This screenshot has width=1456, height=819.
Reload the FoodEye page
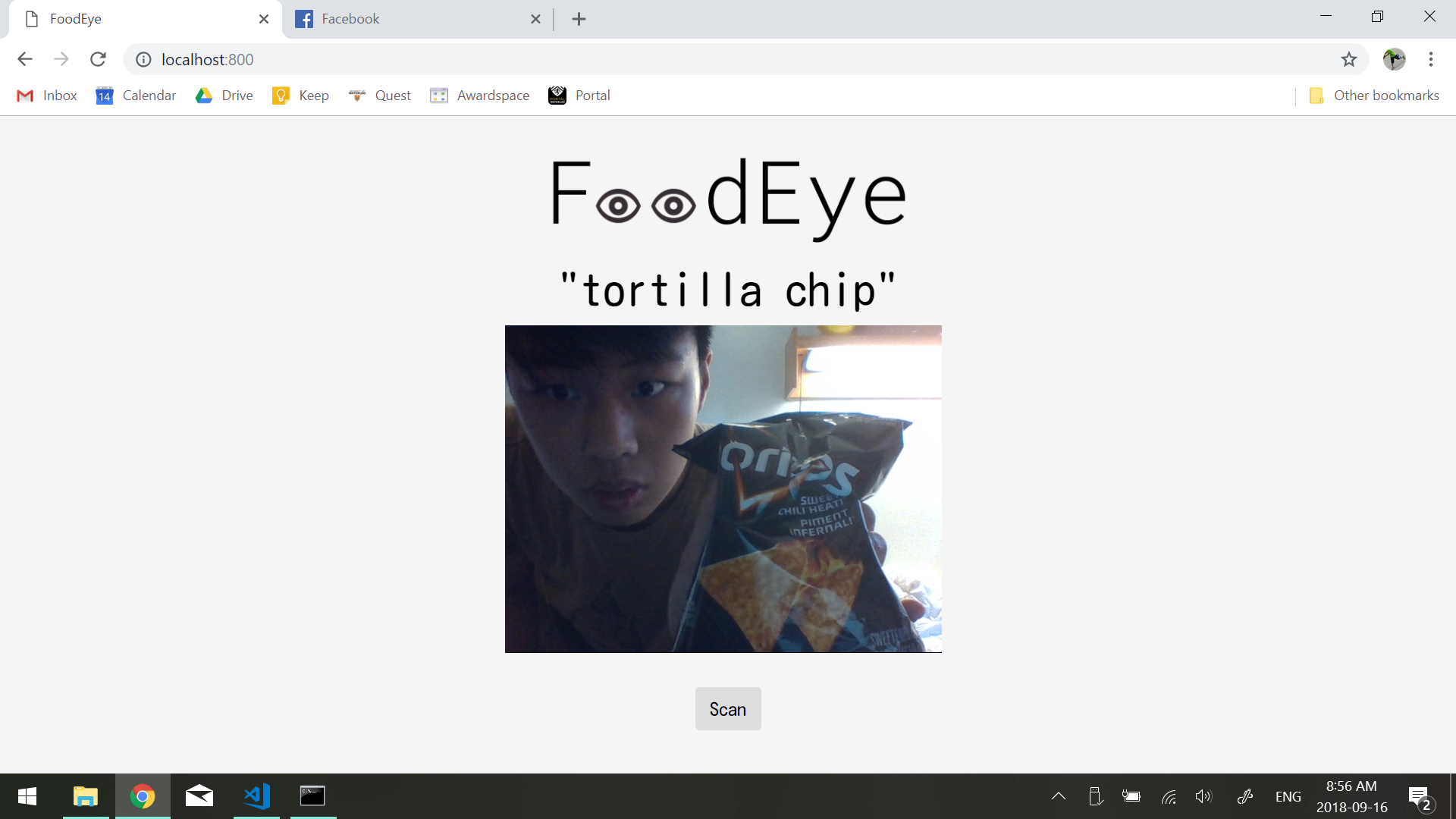tap(98, 59)
